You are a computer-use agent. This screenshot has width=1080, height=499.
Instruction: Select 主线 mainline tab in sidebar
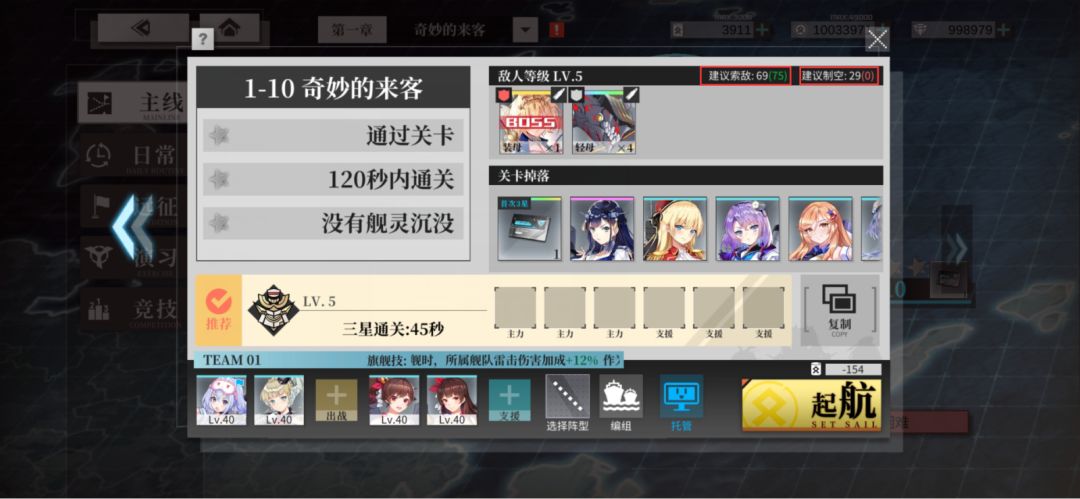[x=131, y=103]
